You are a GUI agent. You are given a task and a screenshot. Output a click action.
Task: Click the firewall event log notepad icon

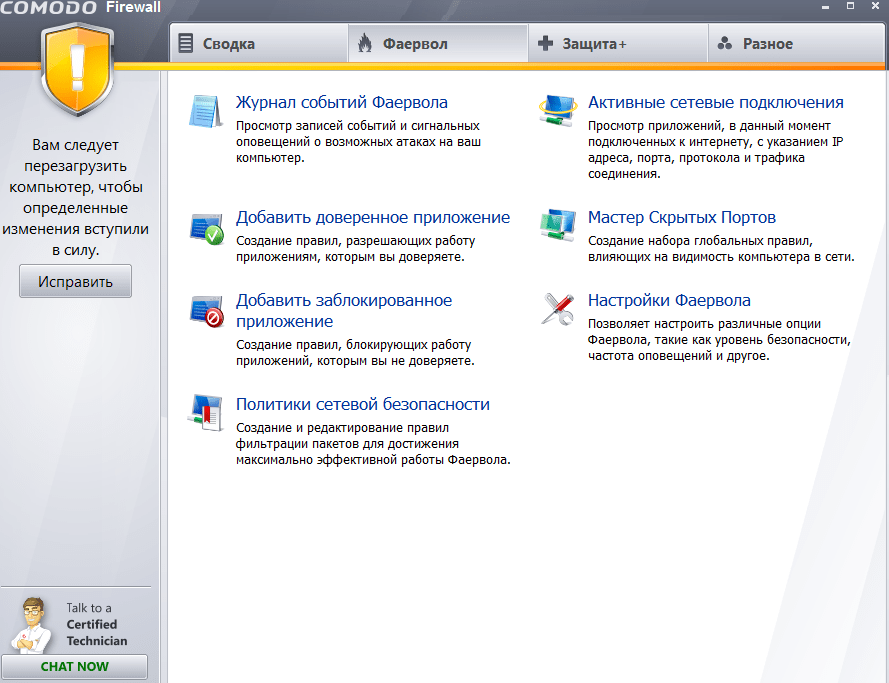click(205, 111)
